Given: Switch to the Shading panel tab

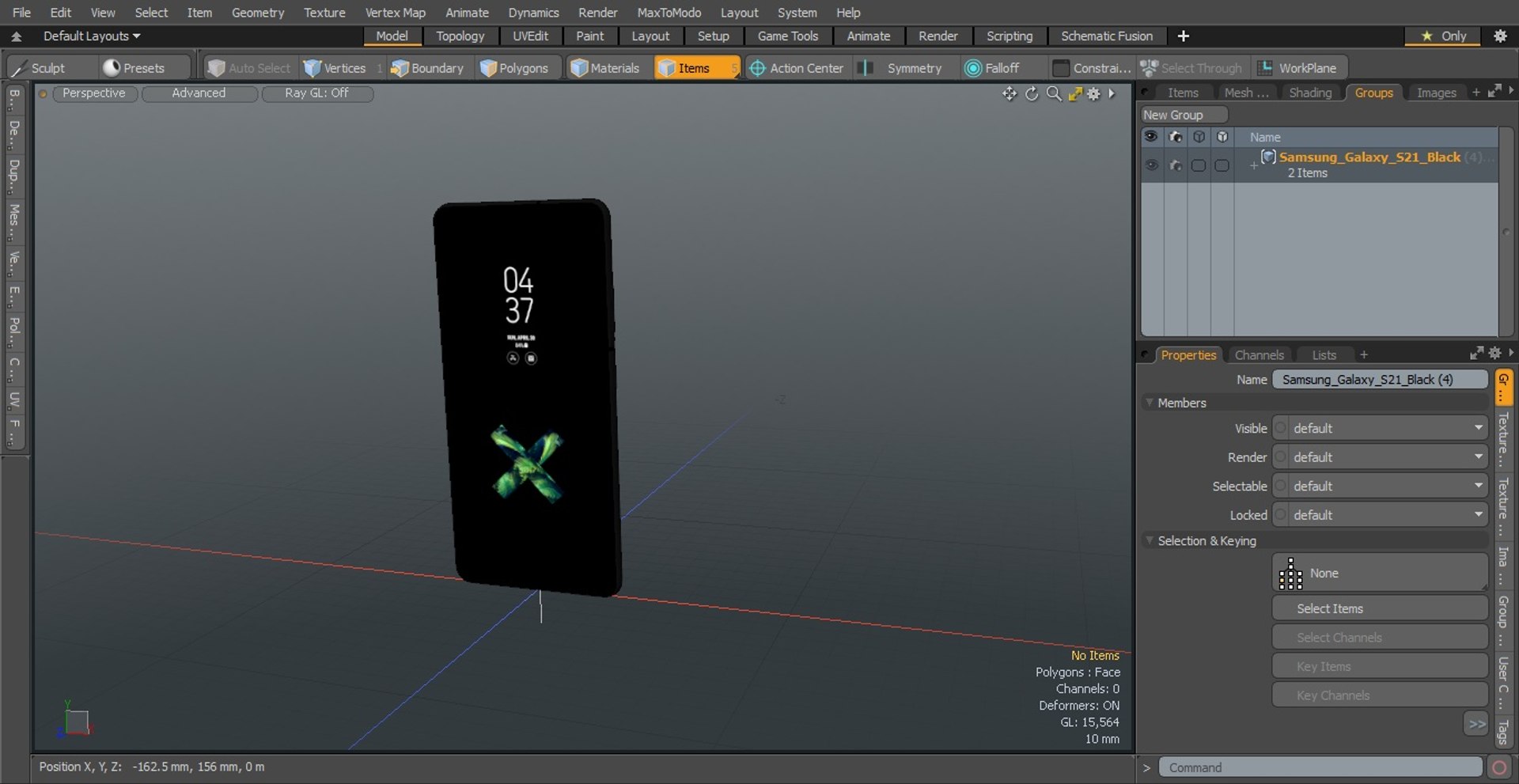Looking at the screenshot, I should [1310, 93].
